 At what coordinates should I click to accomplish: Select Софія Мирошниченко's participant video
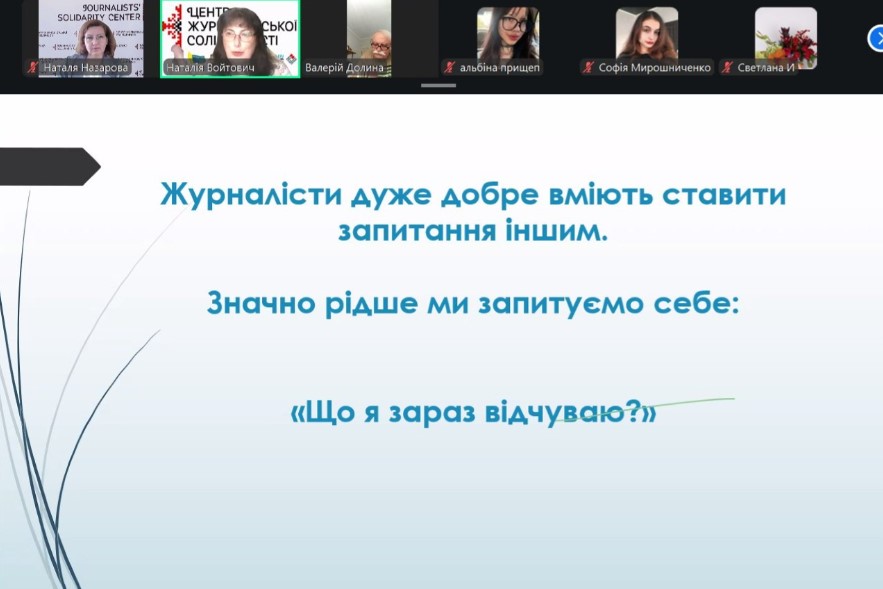[646, 38]
